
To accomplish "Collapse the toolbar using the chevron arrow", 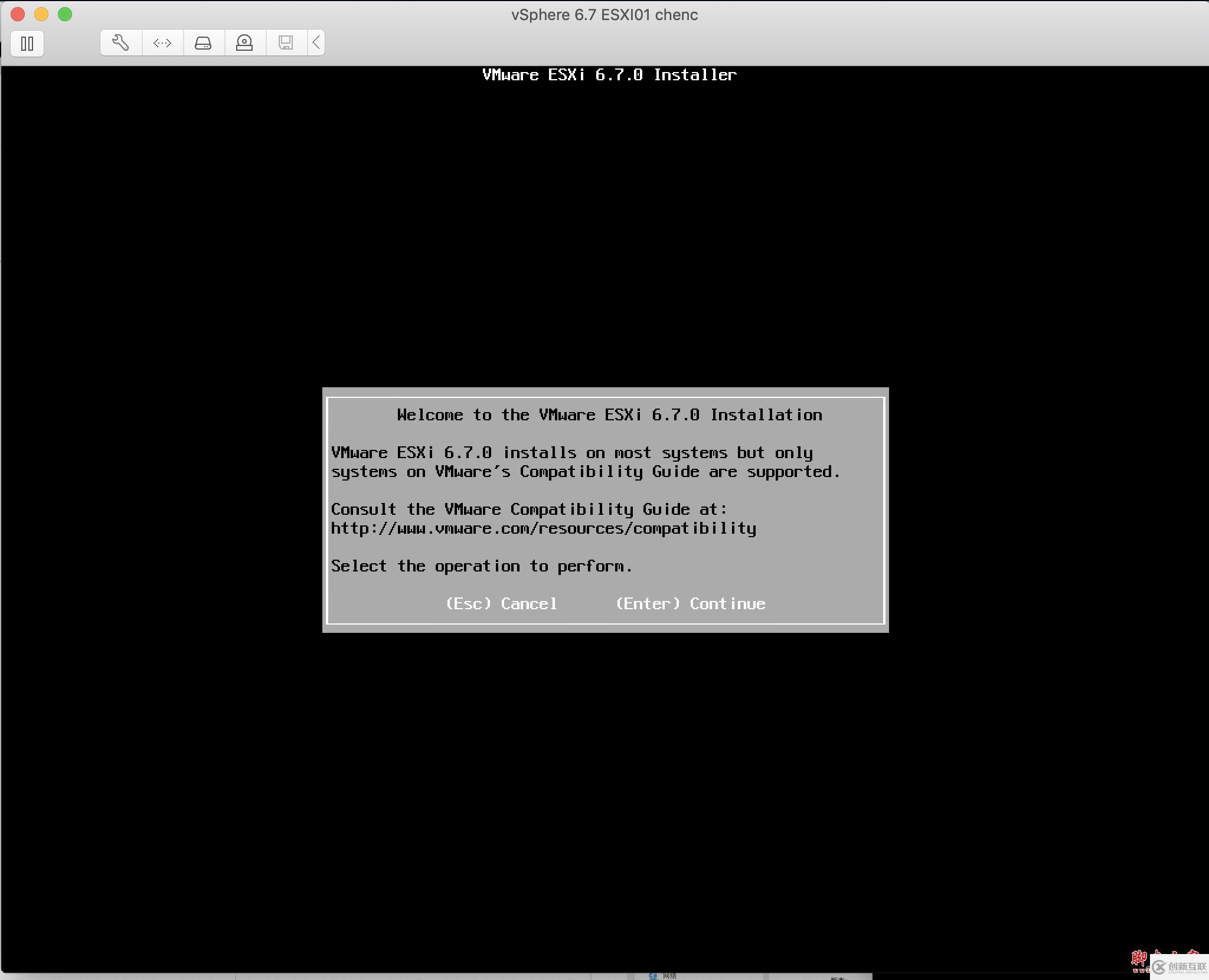I will tap(316, 42).
